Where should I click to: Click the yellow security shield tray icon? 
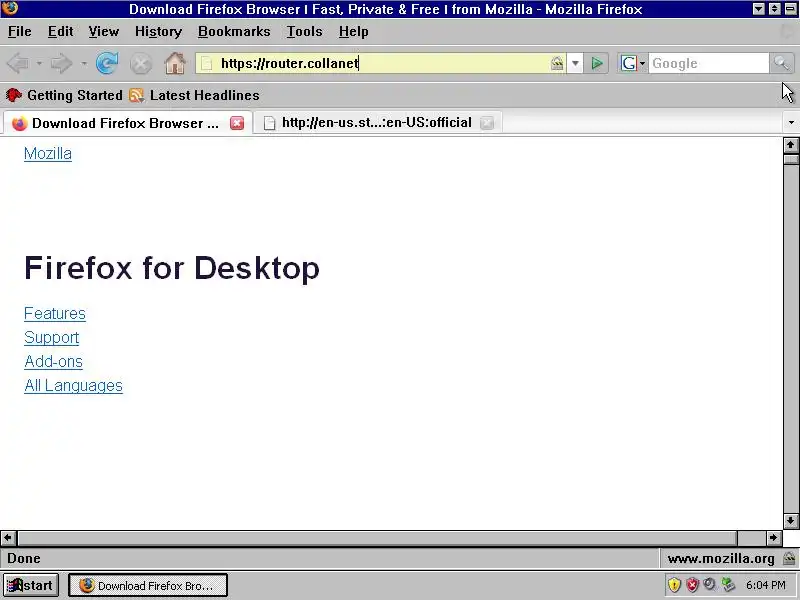click(674, 585)
